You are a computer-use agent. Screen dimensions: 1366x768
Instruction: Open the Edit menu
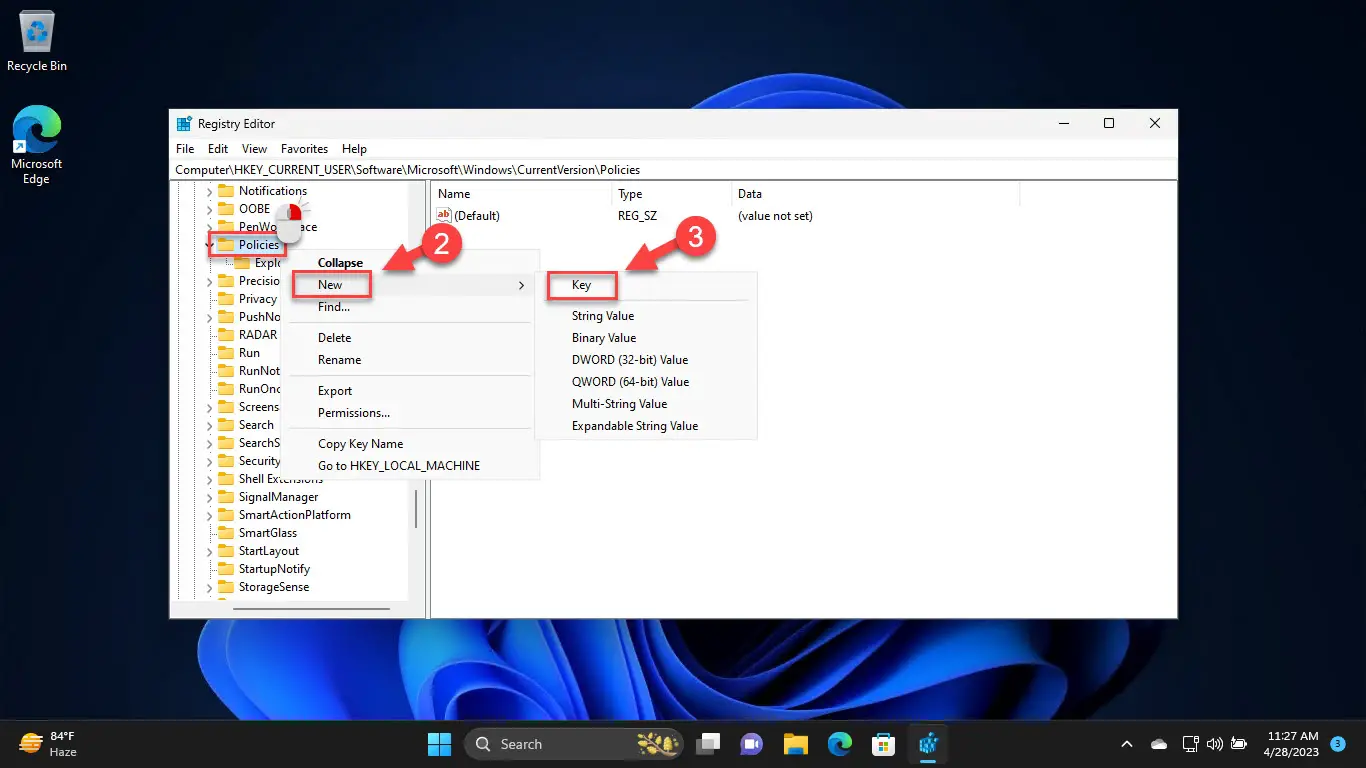pos(218,149)
